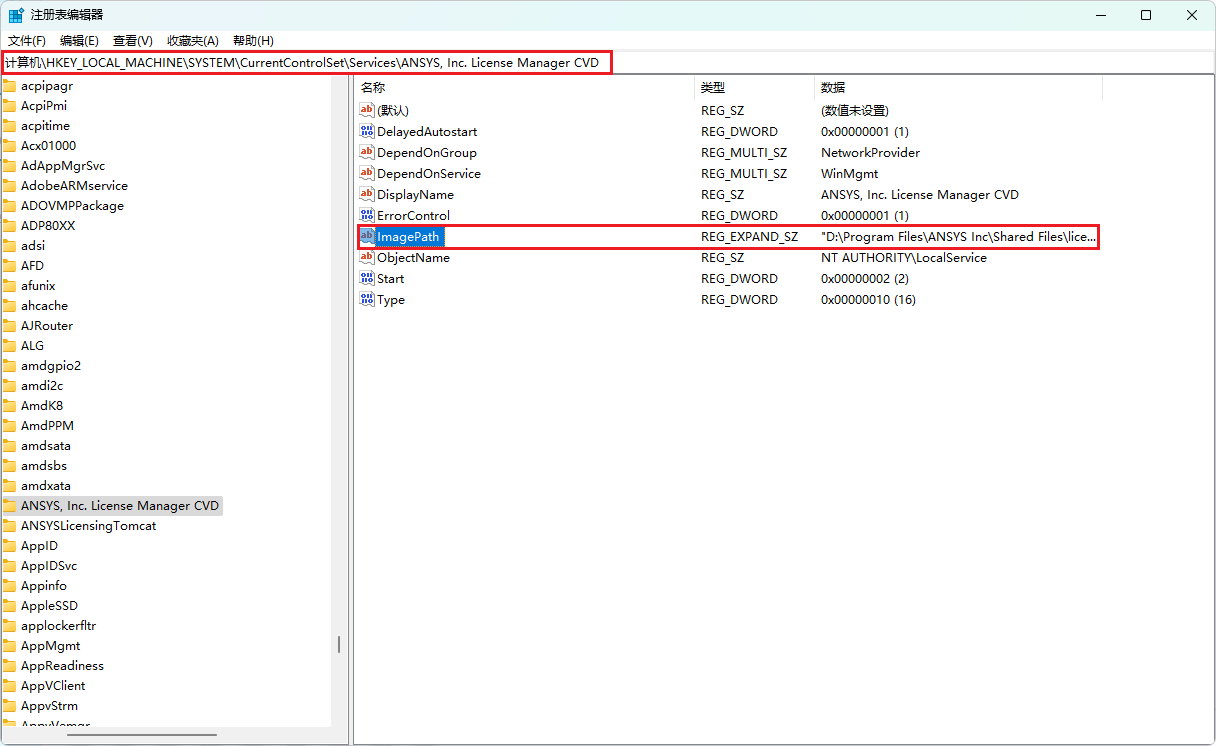Click the string icon of ImagePath

pos(367,236)
